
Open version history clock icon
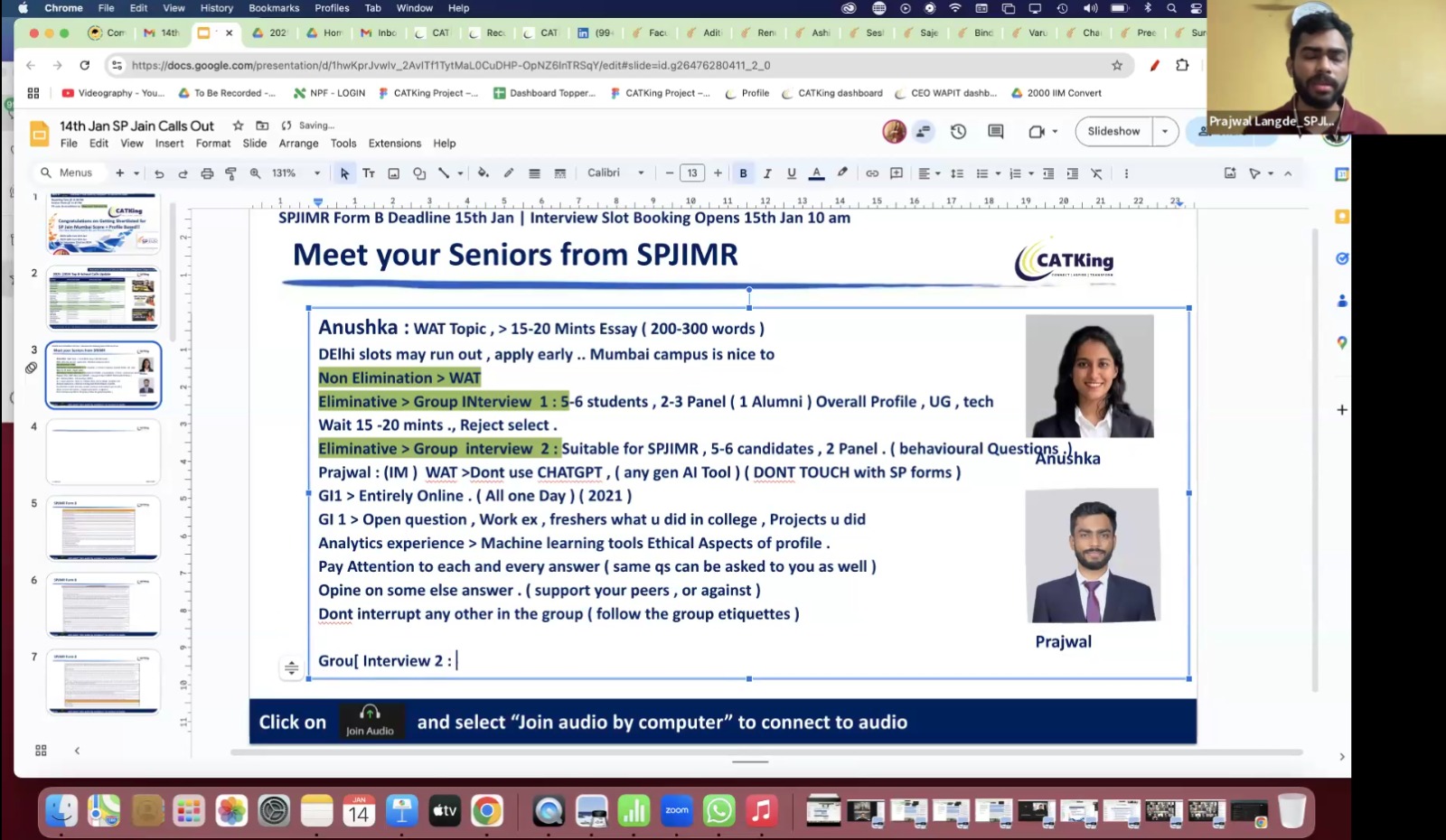958,132
